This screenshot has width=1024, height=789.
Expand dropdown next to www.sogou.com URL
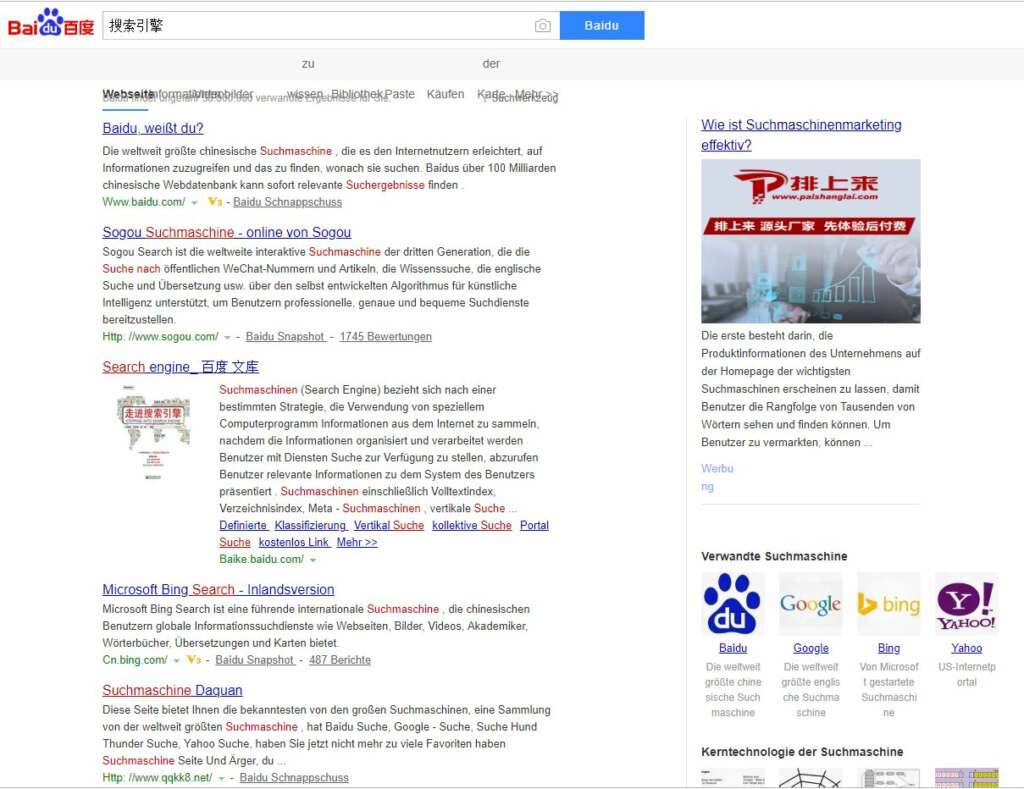click(x=227, y=337)
